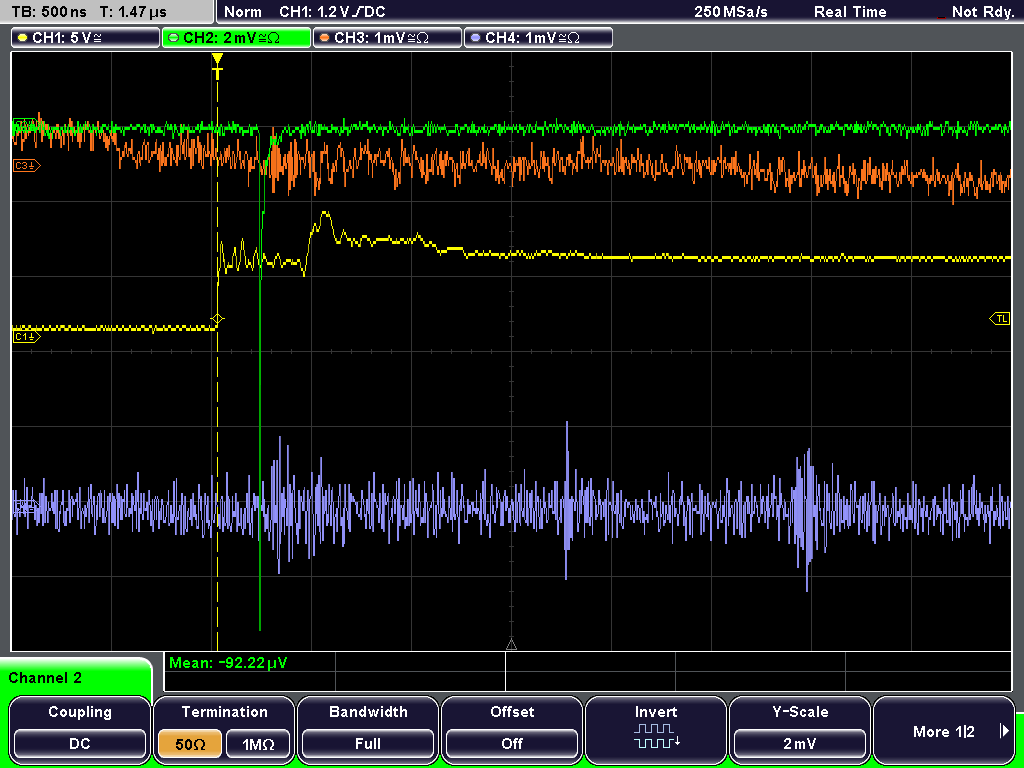Select the CH4: 1 mV channel label

(538, 38)
